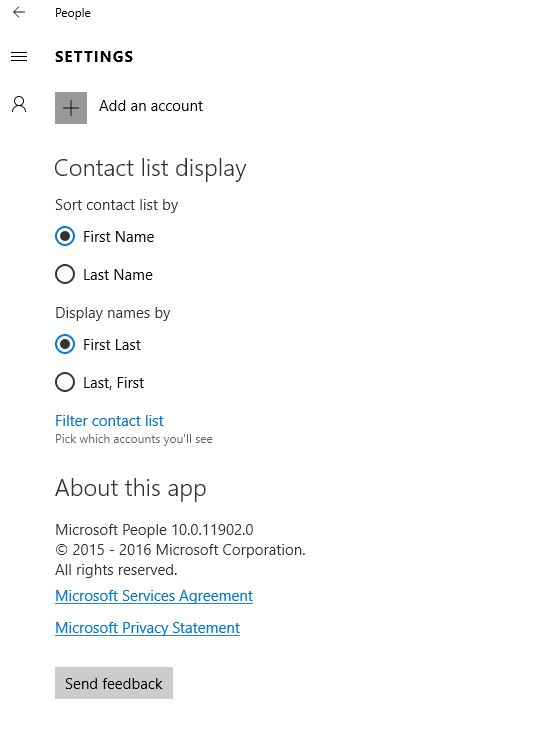Open the hamburger navigation menu
The image size is (536, 751).
click(19, 57)
